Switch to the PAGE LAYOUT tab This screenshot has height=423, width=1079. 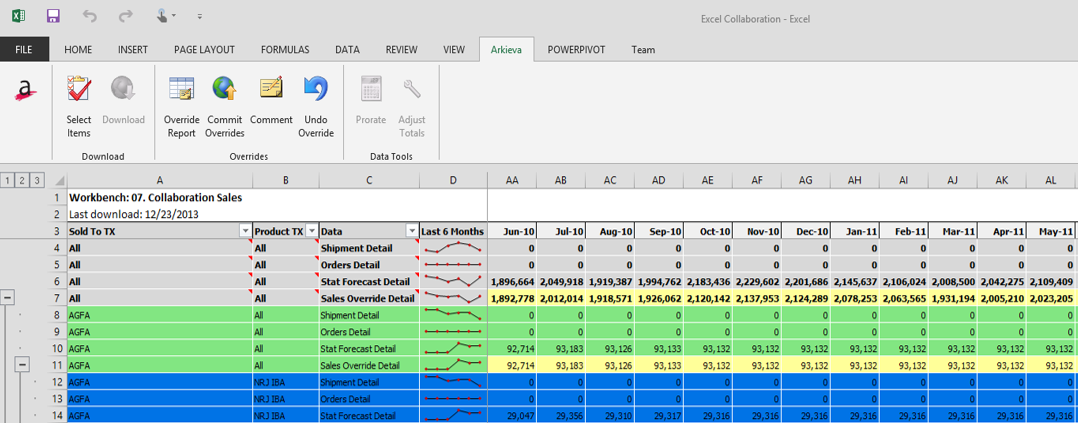(x=204, y=50)
